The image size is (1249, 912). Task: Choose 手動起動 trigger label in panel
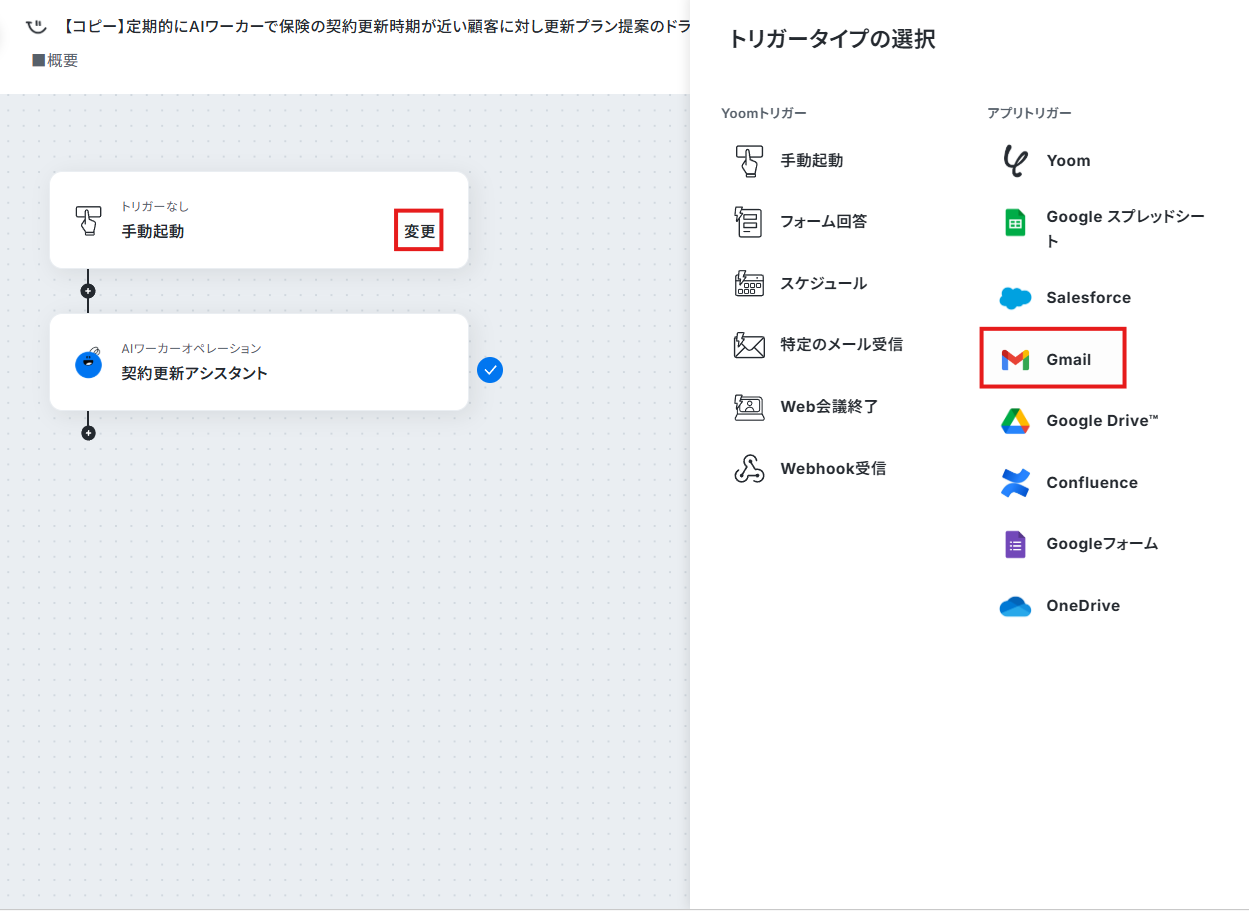coord(811,160)
